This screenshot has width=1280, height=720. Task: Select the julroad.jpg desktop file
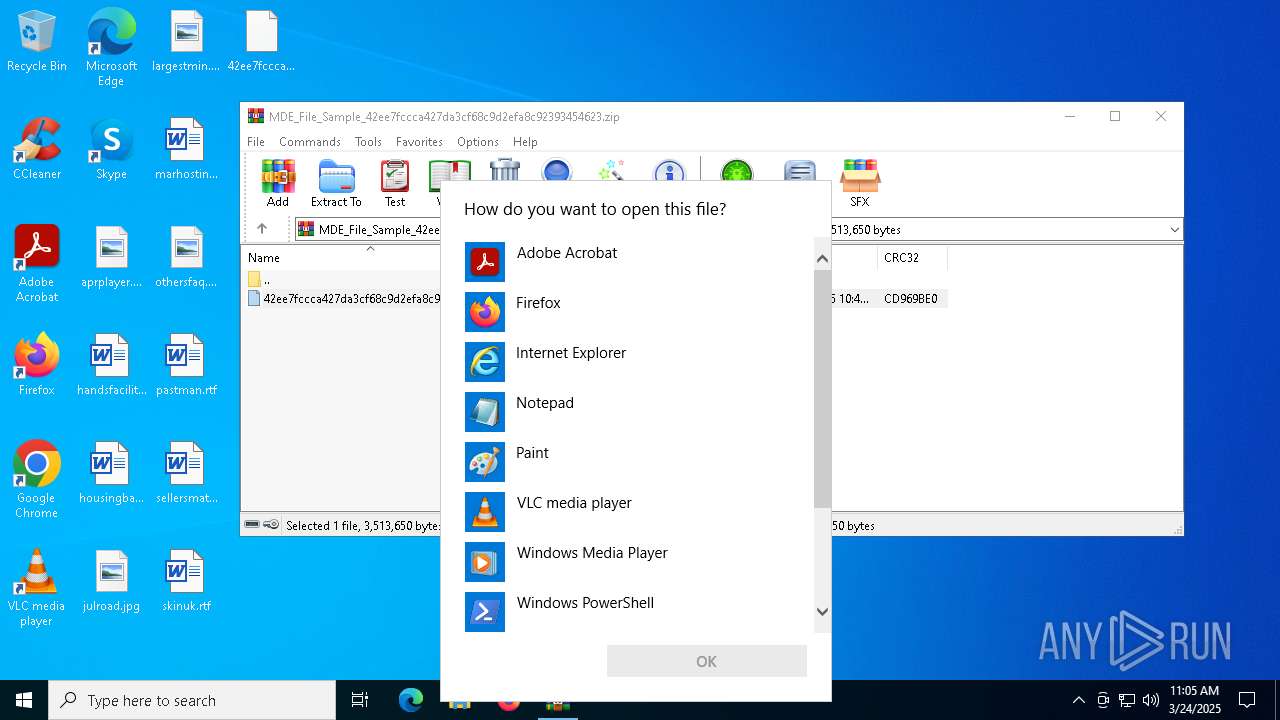click(111, 581)
